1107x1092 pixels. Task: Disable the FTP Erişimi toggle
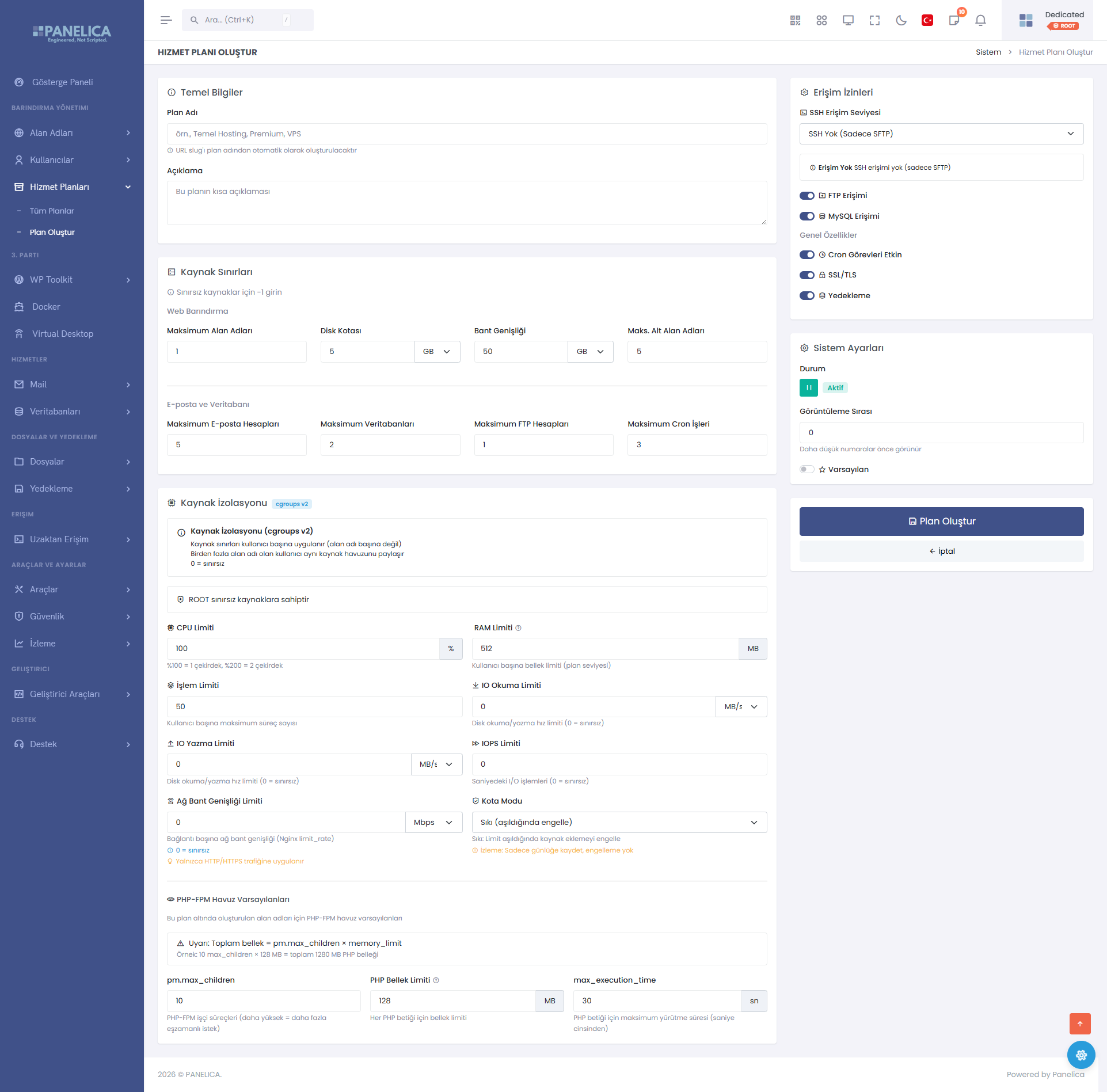coord(807,196)
